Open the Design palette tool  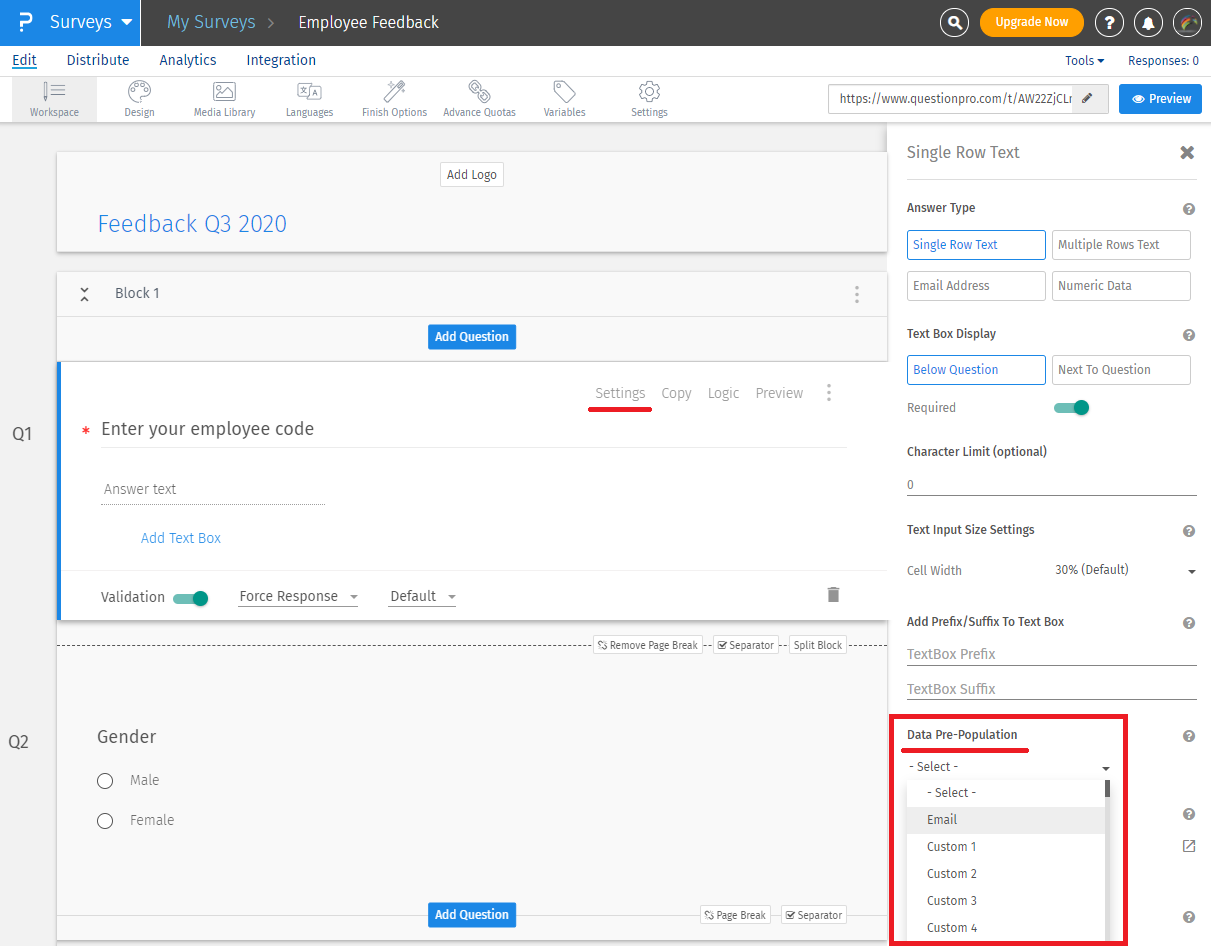tap(139, 99)
